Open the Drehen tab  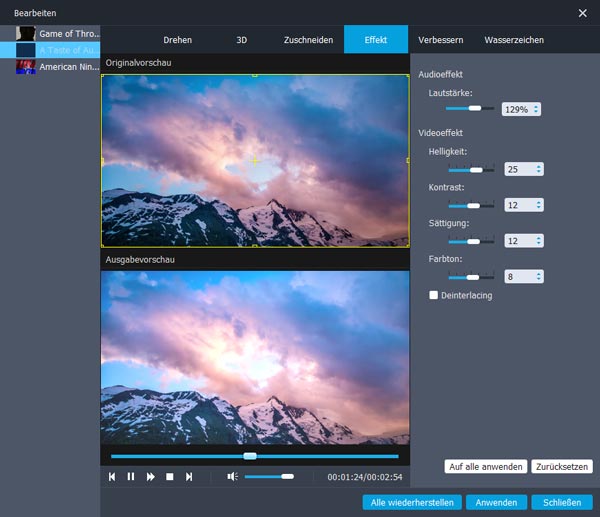(x=177, y=40)
